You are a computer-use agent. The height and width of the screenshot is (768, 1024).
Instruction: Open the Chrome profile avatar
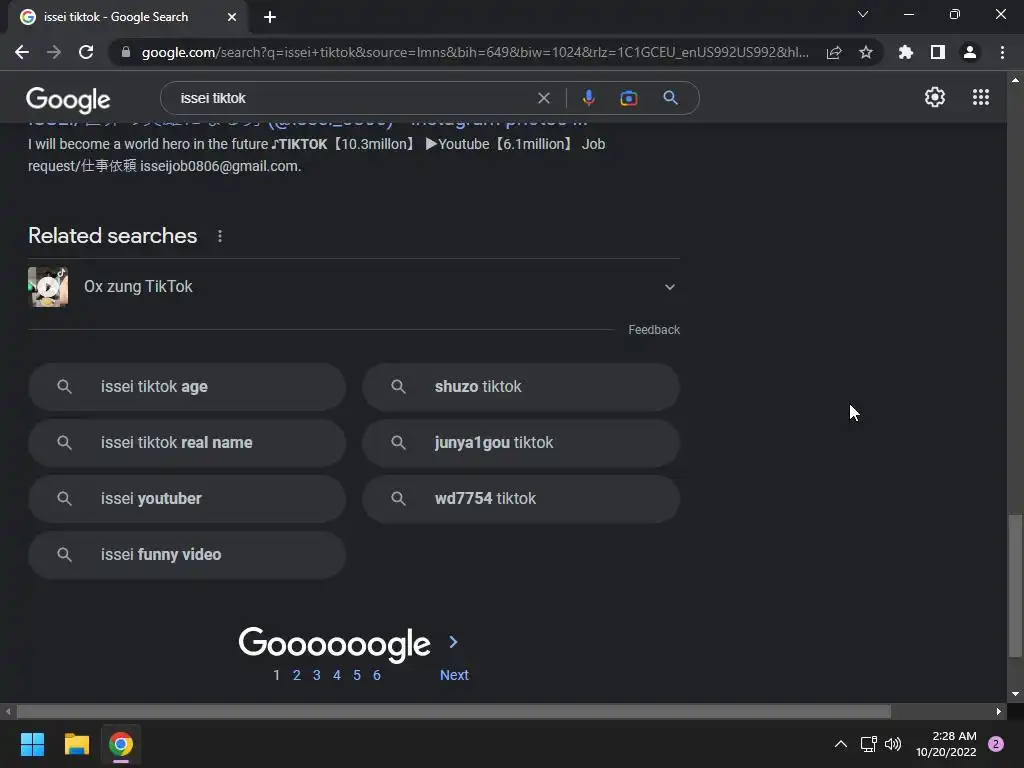(970, 52)
